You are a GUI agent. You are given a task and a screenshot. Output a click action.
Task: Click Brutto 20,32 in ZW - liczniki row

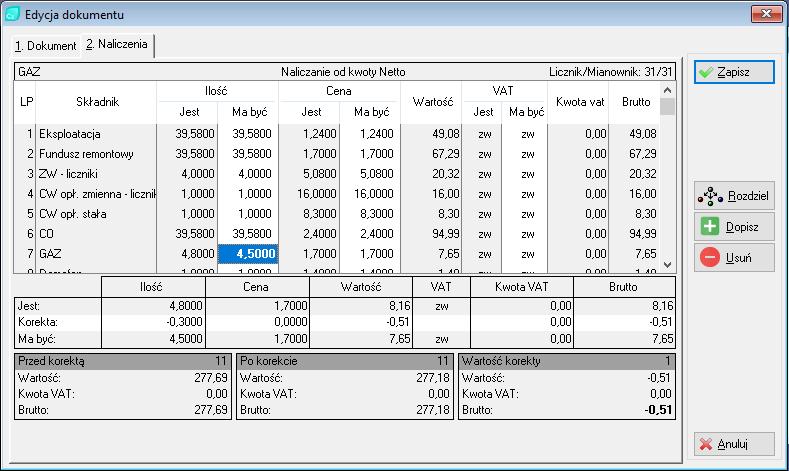pyautogui.click(x=643, y=174)
